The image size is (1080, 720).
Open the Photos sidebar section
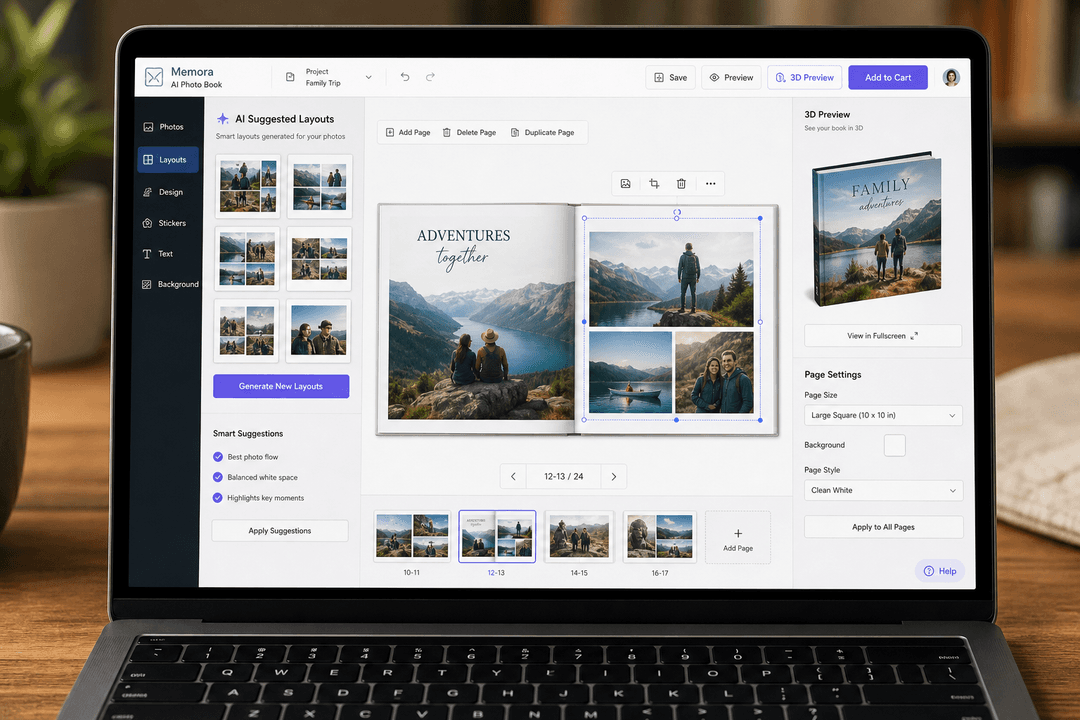pos(164,127)
